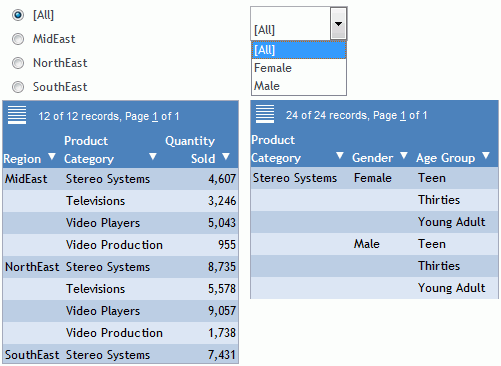Image resolution: width=501 pixels, height=366 pixels.
Task: Select the MidEast radio button
Action: (18, 39)
